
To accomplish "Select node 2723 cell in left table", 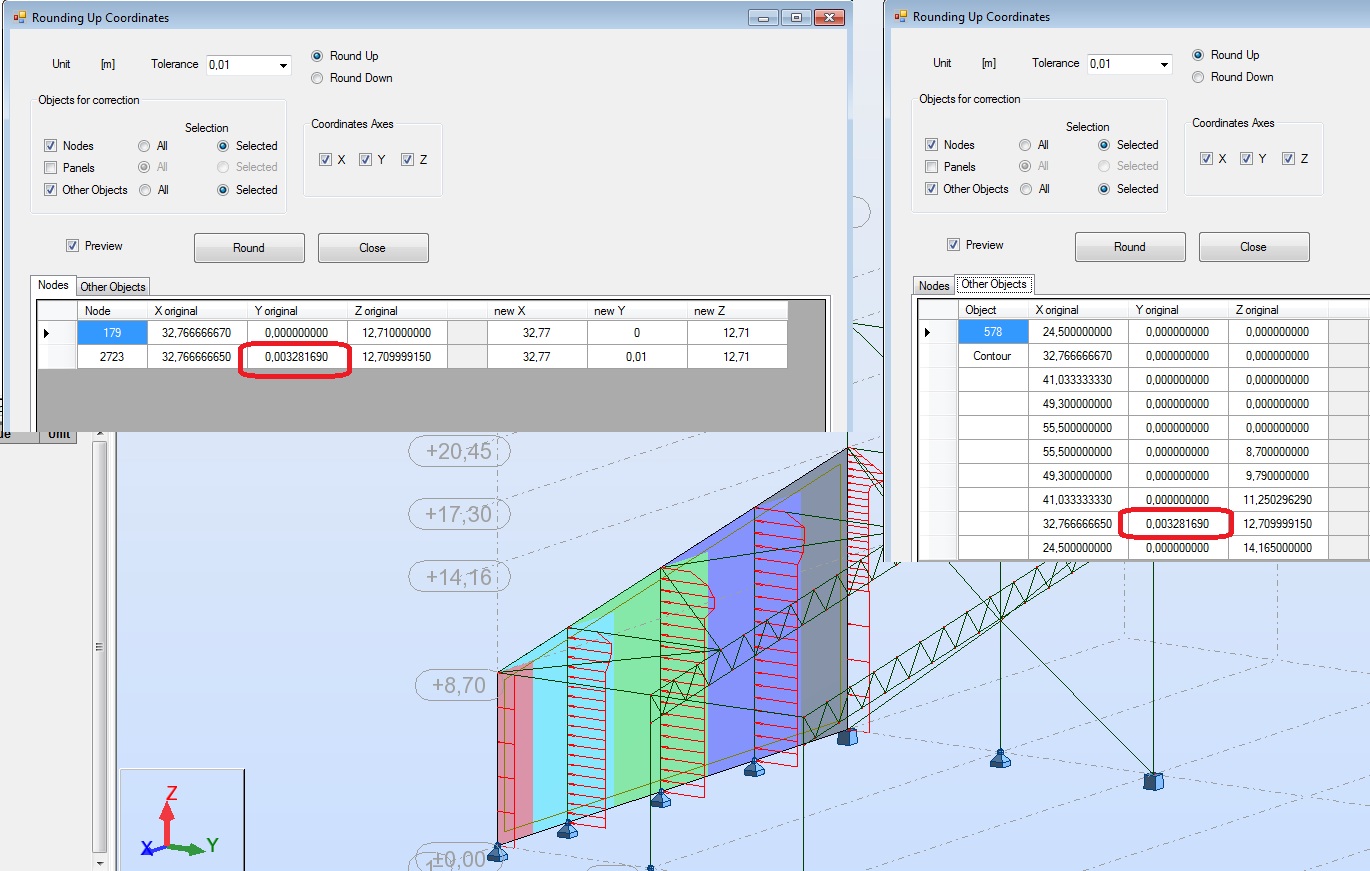I will 112,357.
